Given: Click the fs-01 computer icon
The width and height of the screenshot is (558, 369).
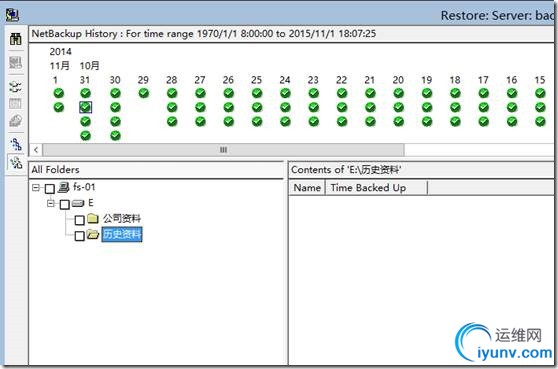Looking at the screenshot, I should click(x=63, y=187).
